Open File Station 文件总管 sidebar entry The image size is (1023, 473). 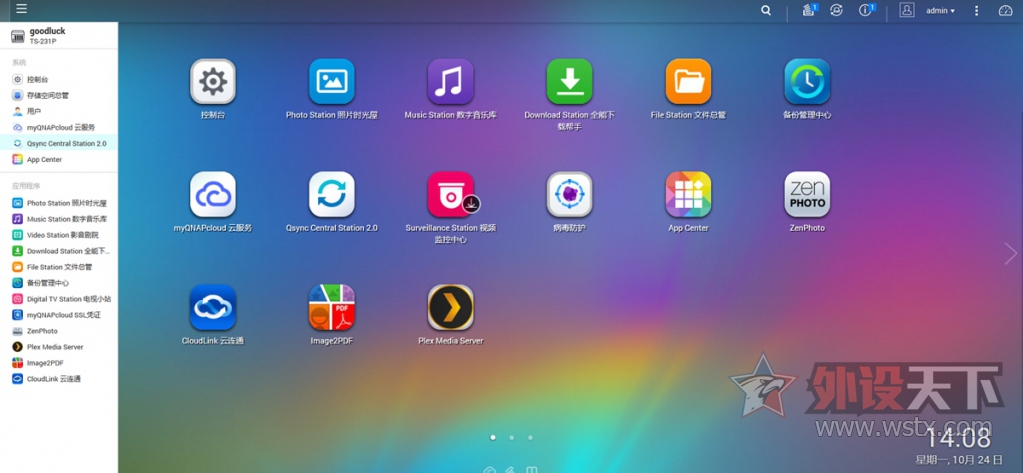pos(59,267)
